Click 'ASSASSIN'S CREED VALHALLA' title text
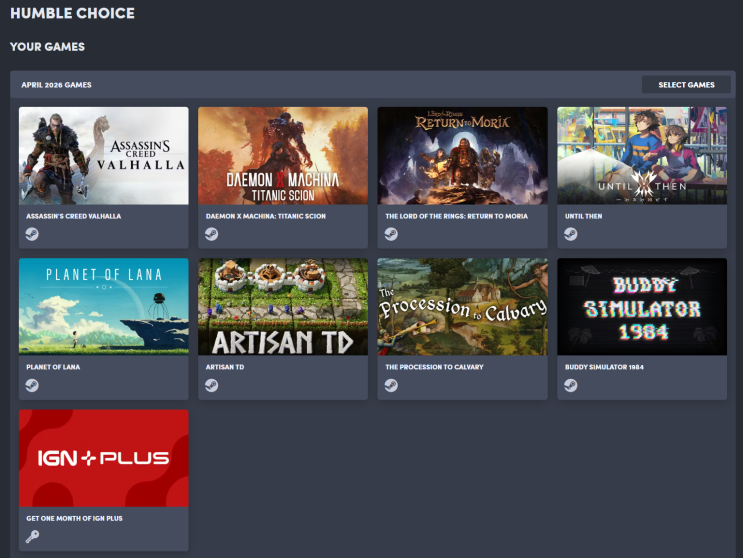The height and width of the screenshot is (558, 743). tap(73, 216)
